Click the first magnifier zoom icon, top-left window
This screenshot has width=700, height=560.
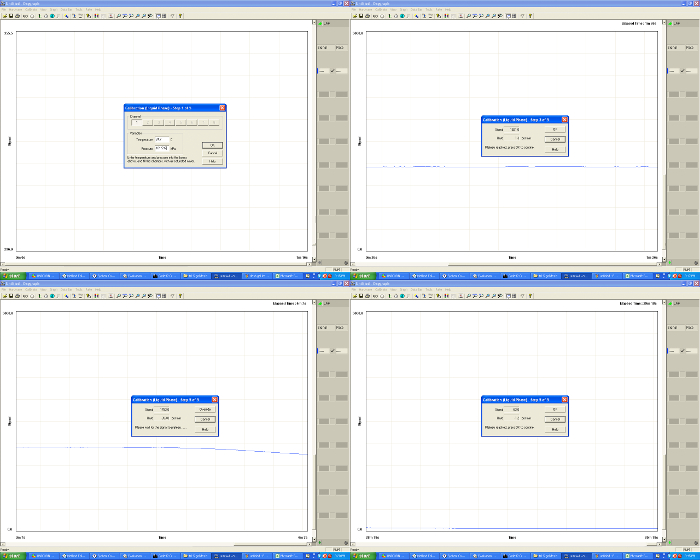pos(118,16)
